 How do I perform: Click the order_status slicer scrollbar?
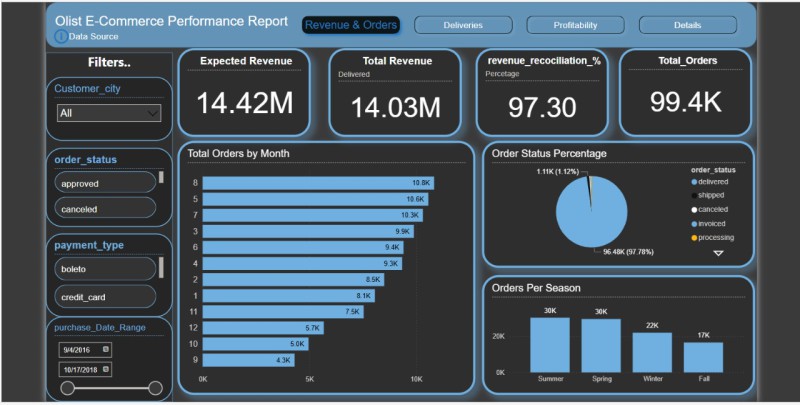[x=161, y=178]
